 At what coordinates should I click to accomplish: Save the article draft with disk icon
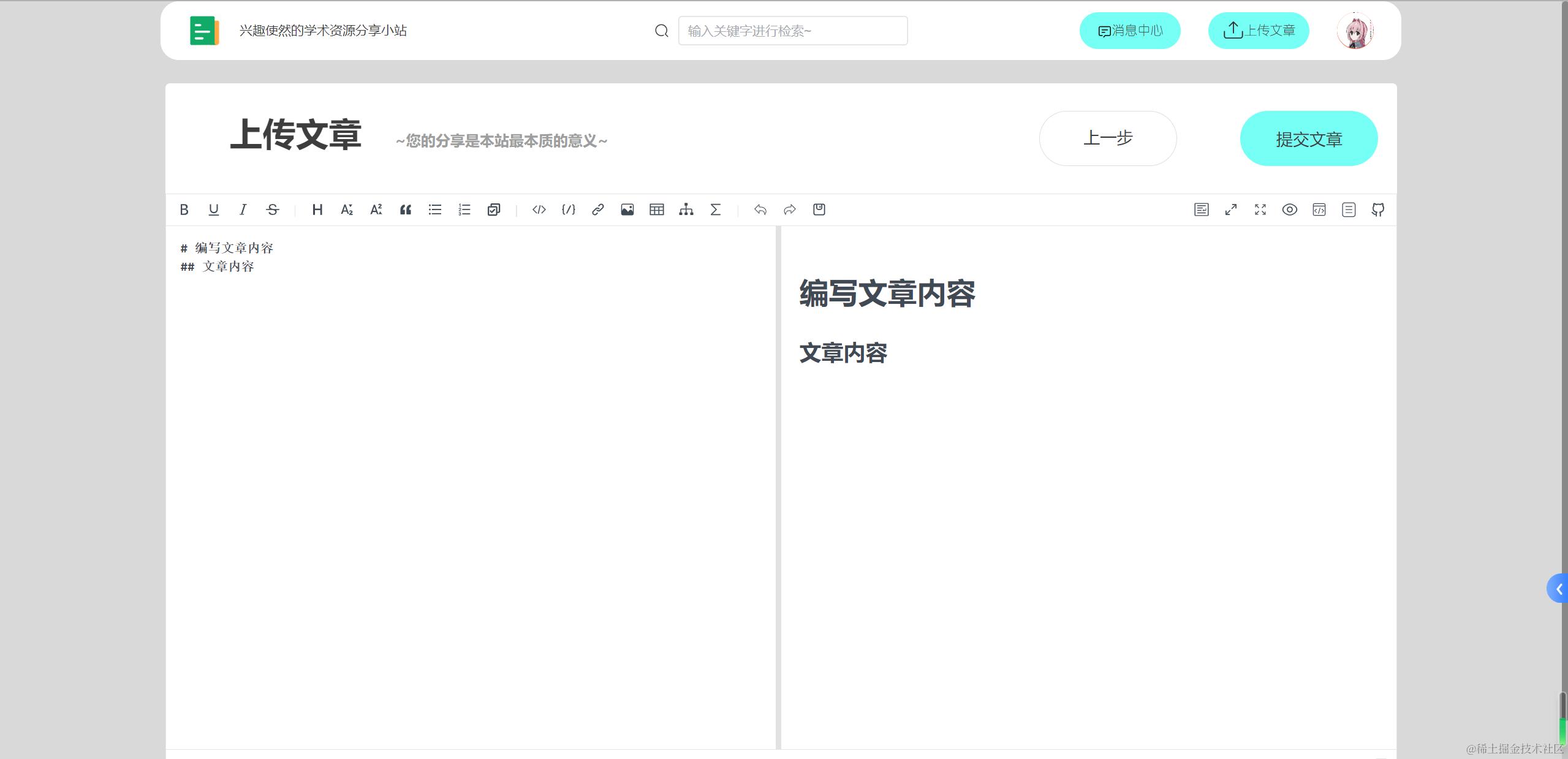tap(819, 210)
